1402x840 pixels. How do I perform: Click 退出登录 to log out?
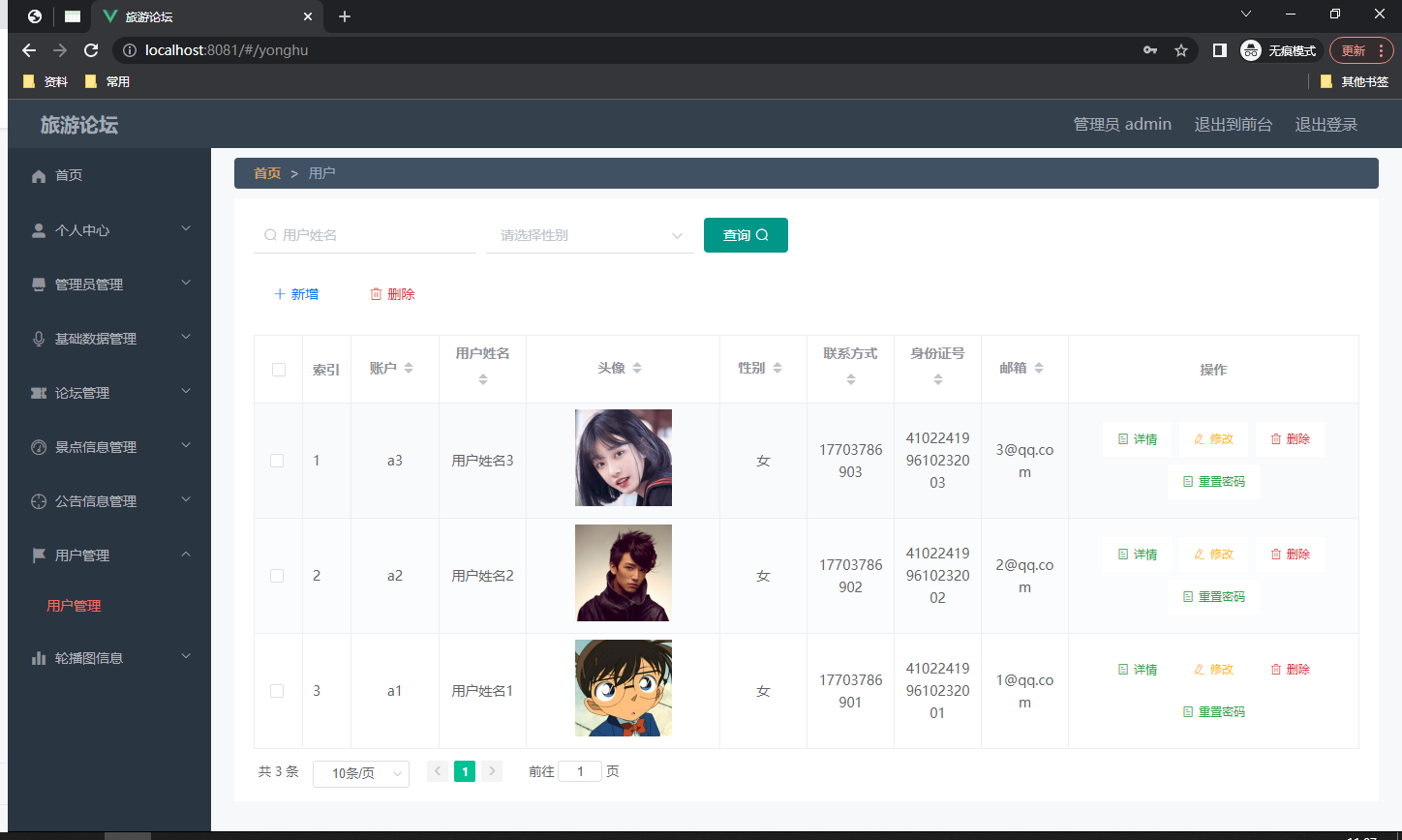tap(1326, 124)
